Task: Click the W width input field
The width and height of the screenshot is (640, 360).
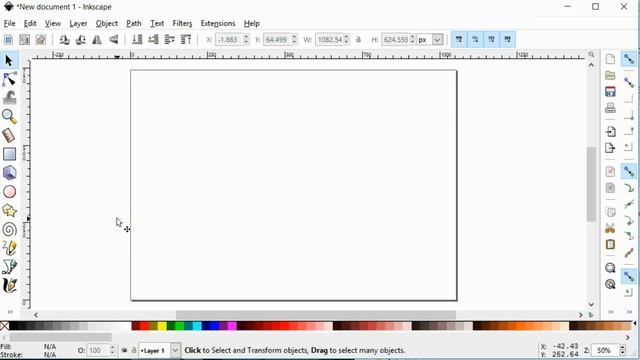Action: click(329, 40)
